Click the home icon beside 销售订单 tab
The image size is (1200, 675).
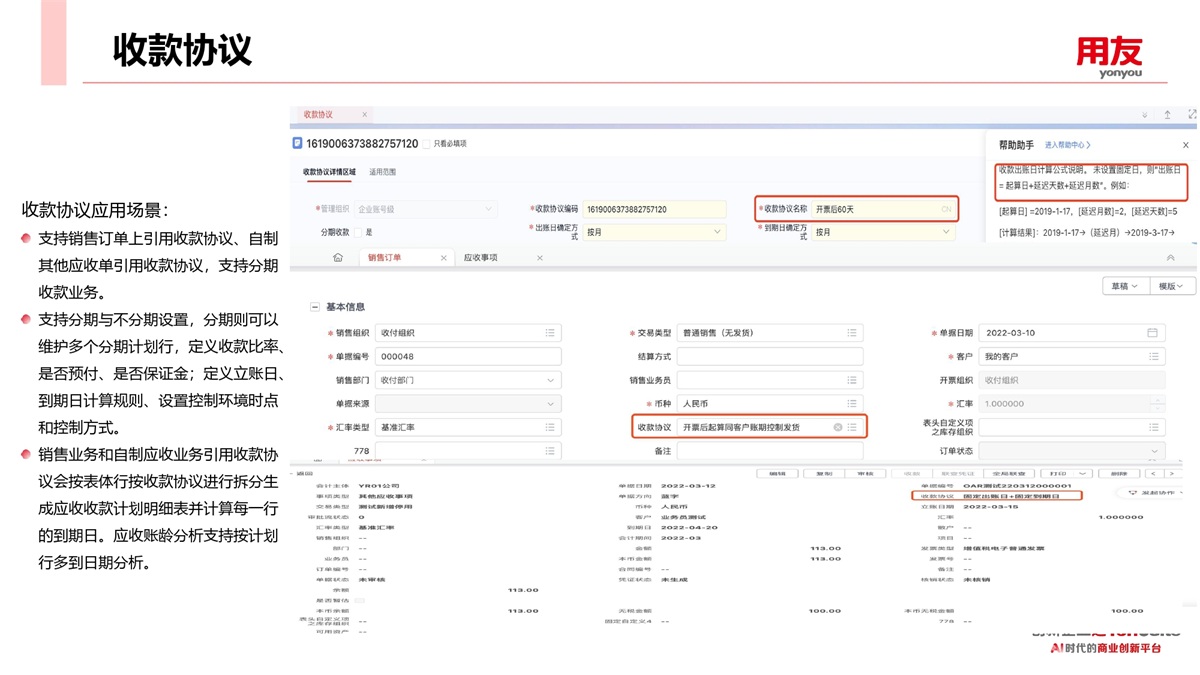tap(338, 258)
